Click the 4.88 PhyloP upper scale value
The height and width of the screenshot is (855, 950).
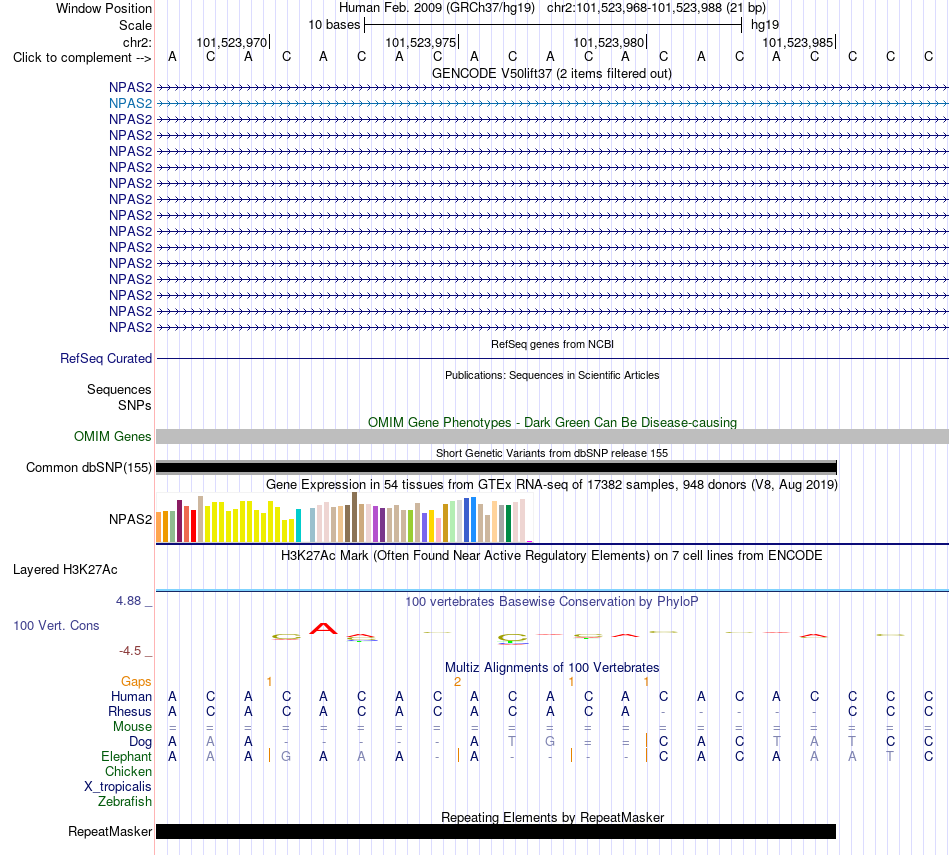(x=128, y=600)
